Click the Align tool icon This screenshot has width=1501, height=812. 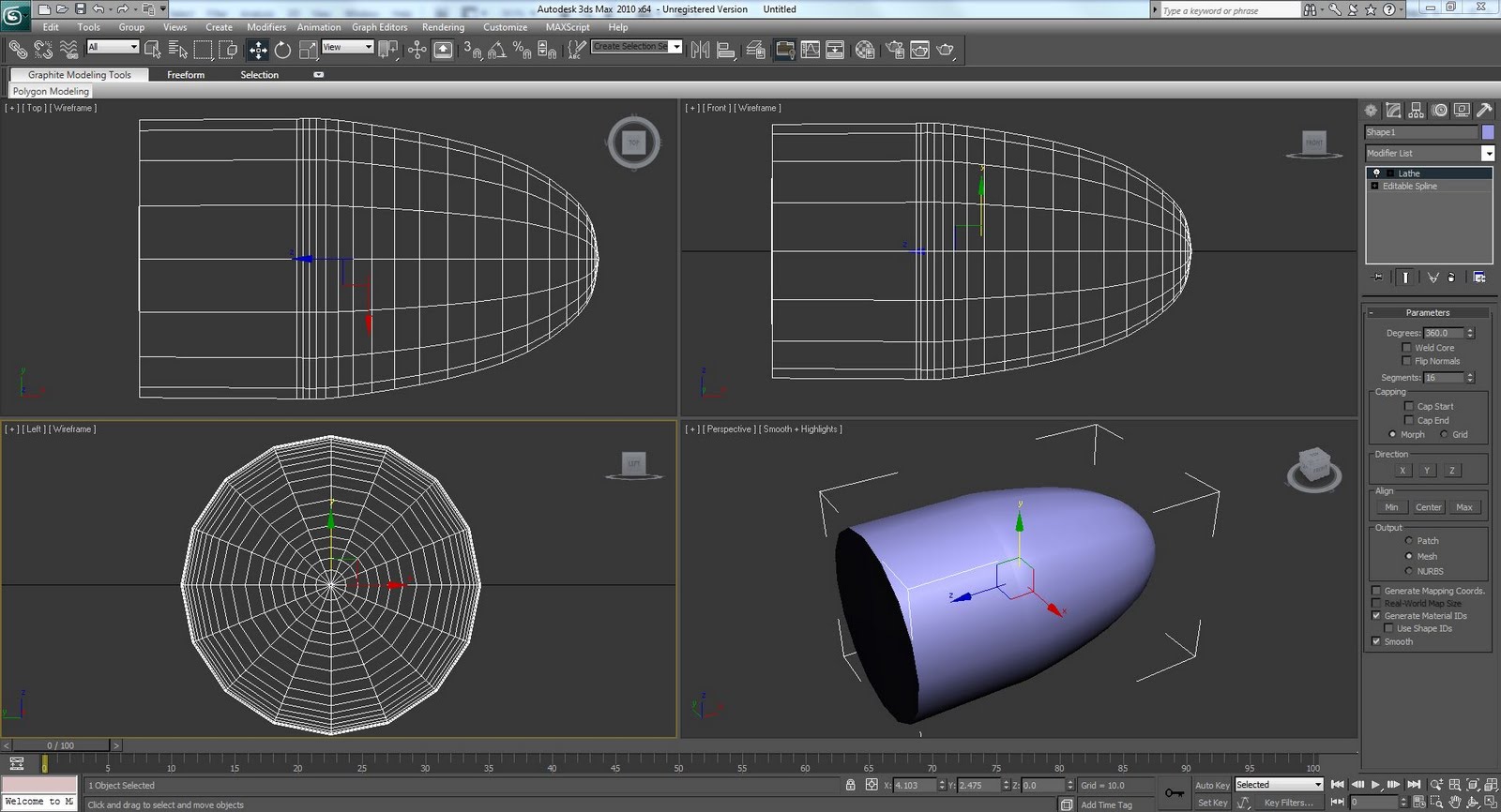click(x=726, y=50)
